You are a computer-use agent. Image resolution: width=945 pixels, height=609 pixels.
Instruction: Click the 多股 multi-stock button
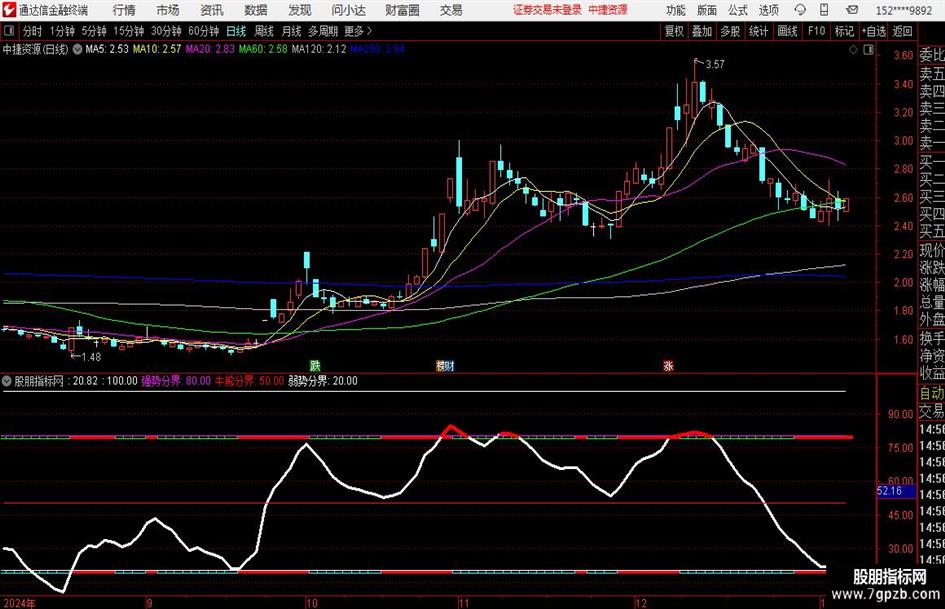[x=730, y=31]
